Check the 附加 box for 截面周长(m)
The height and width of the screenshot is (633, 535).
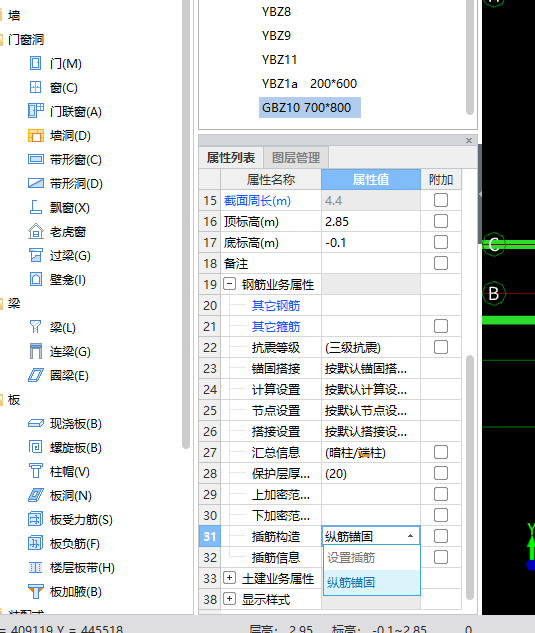click(441, 200)
